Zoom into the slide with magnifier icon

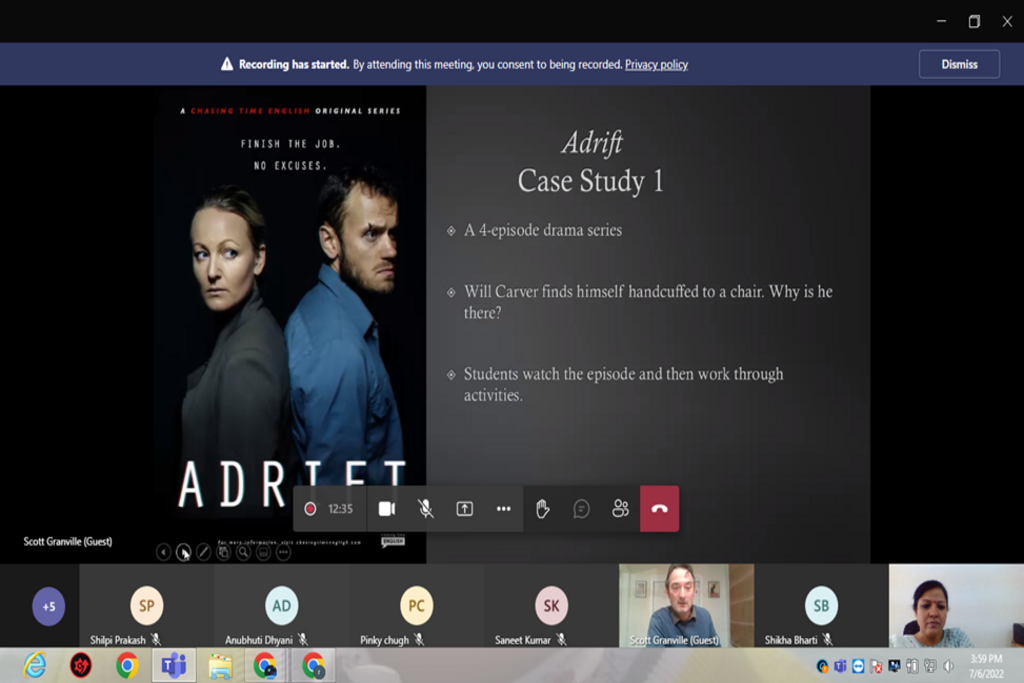(243, 552)
